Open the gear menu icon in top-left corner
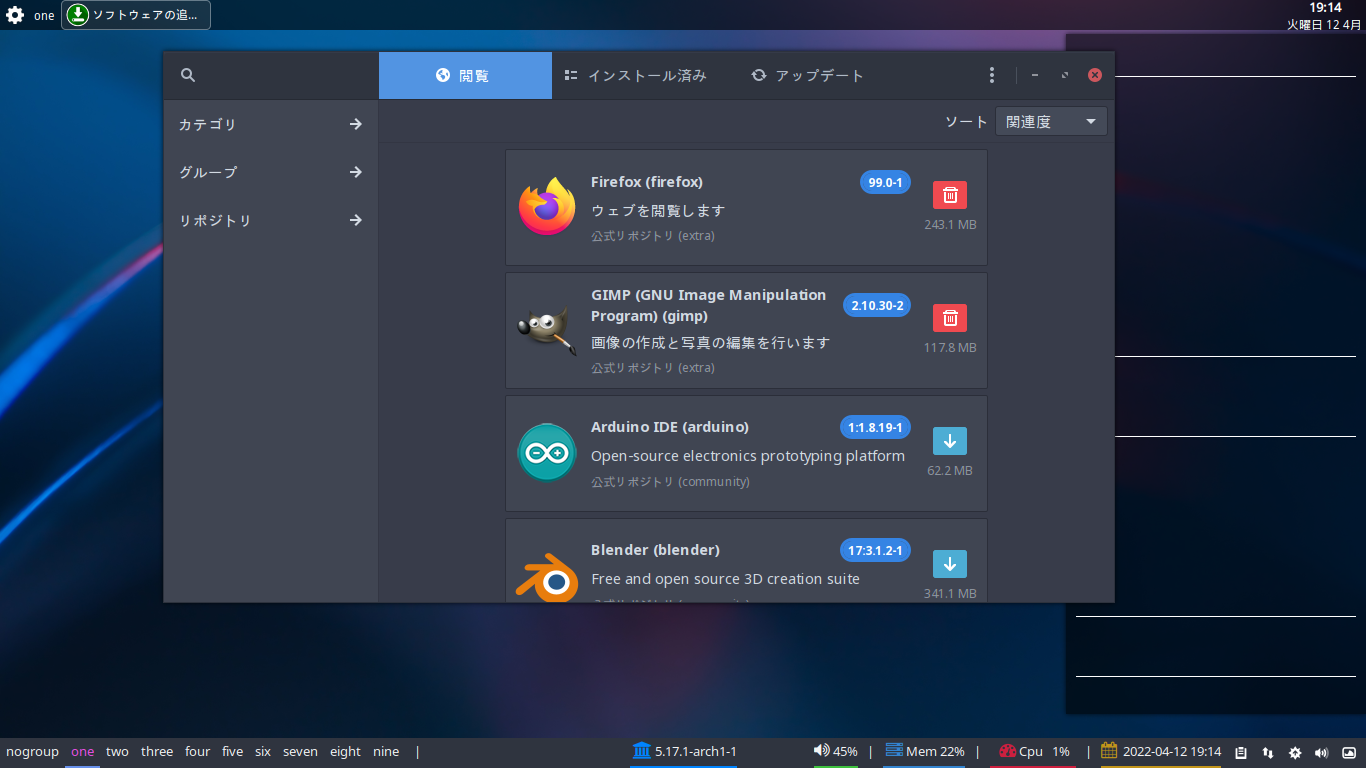1366x768 pixels. click(x=15, y=15)
